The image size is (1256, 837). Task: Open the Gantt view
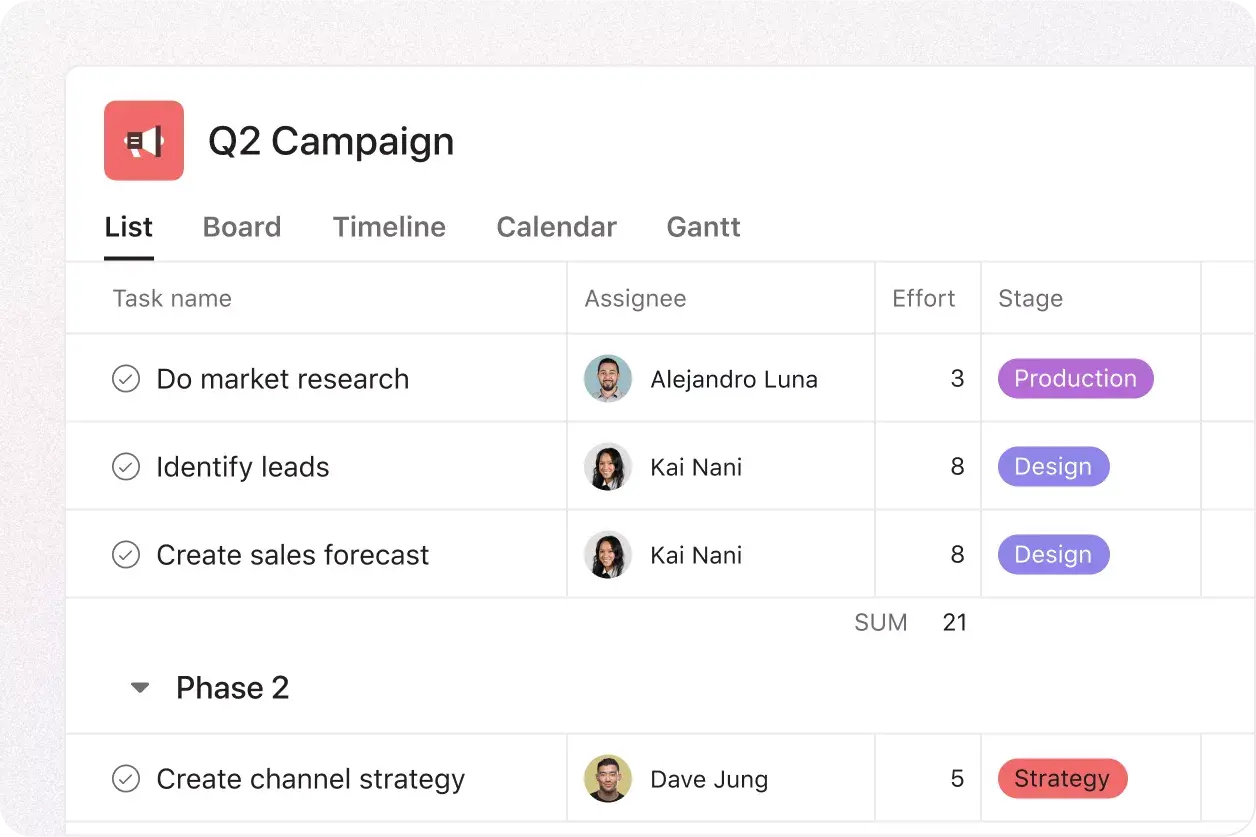[703, 227]
